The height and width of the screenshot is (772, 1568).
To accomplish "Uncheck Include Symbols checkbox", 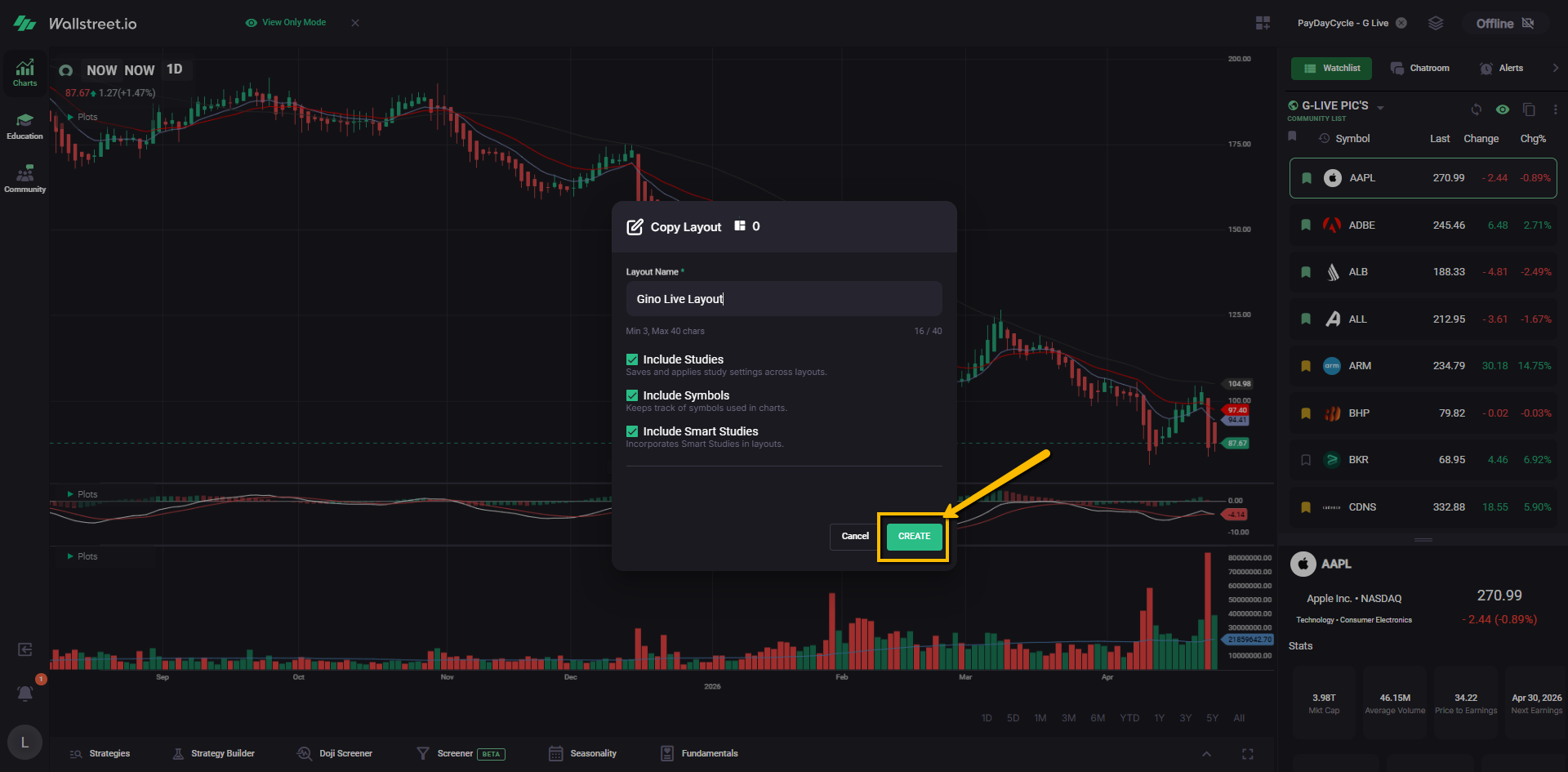I will coord(632,395).
